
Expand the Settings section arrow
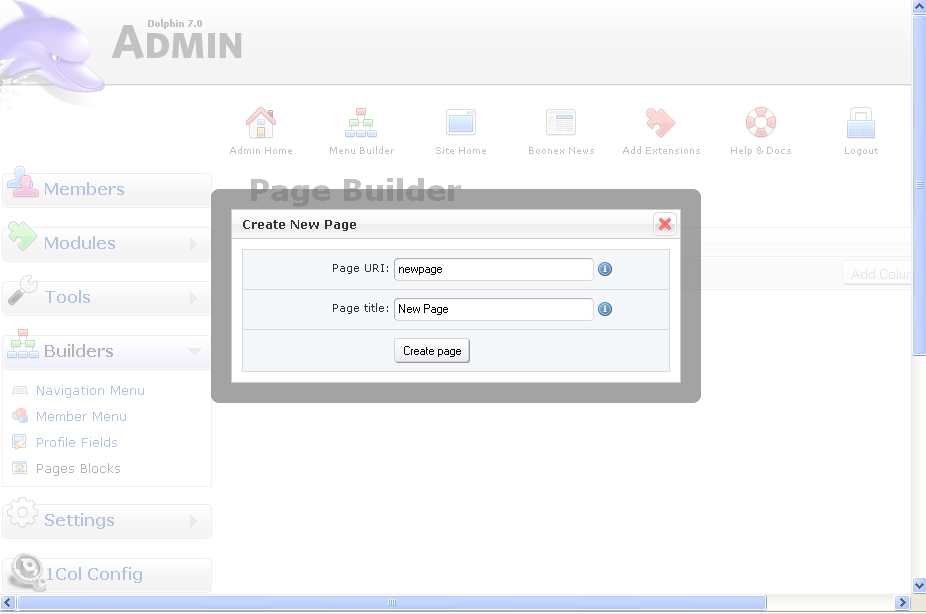194,521
